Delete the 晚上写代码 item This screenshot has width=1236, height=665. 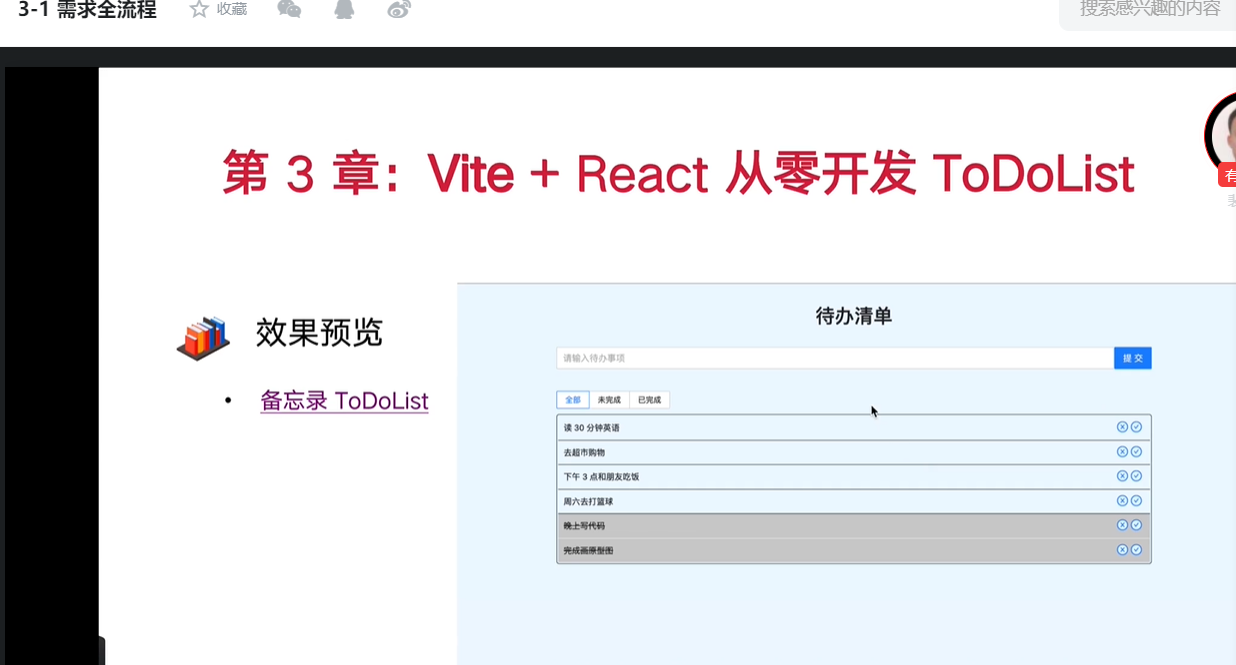click(x=1122, y=525)
